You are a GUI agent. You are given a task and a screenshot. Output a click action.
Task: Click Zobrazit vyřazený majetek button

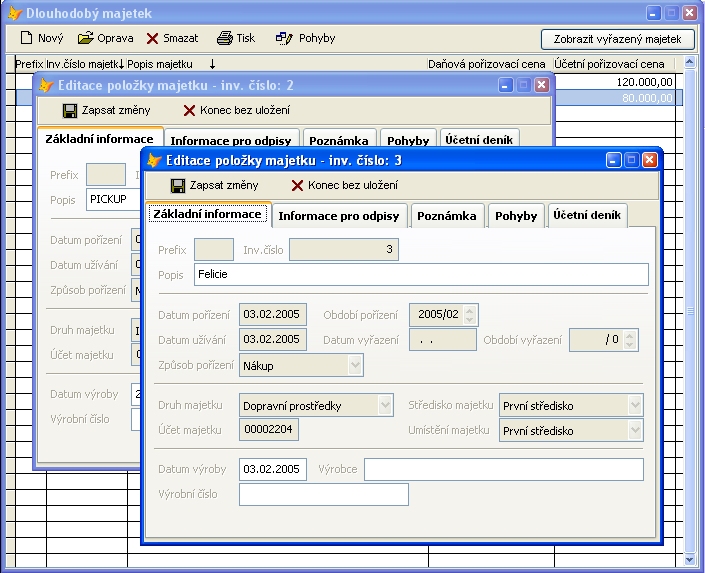coord(617,39)
